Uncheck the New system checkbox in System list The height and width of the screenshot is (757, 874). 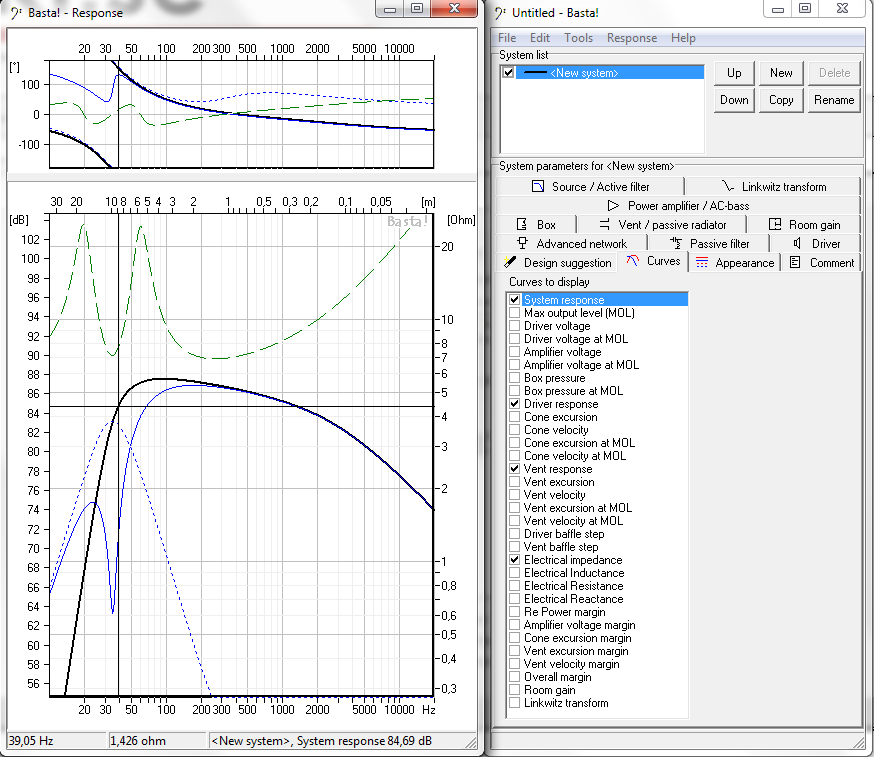pos(509,73)
